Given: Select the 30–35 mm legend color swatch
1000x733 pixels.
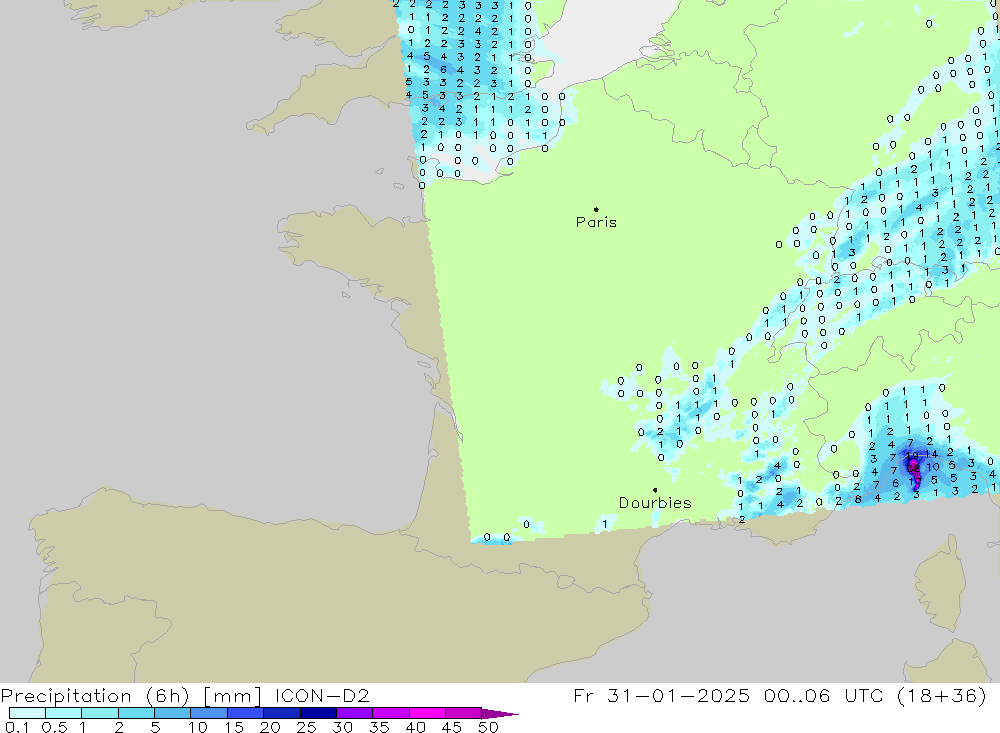Looking at the screenshot, I should [354, 713].
